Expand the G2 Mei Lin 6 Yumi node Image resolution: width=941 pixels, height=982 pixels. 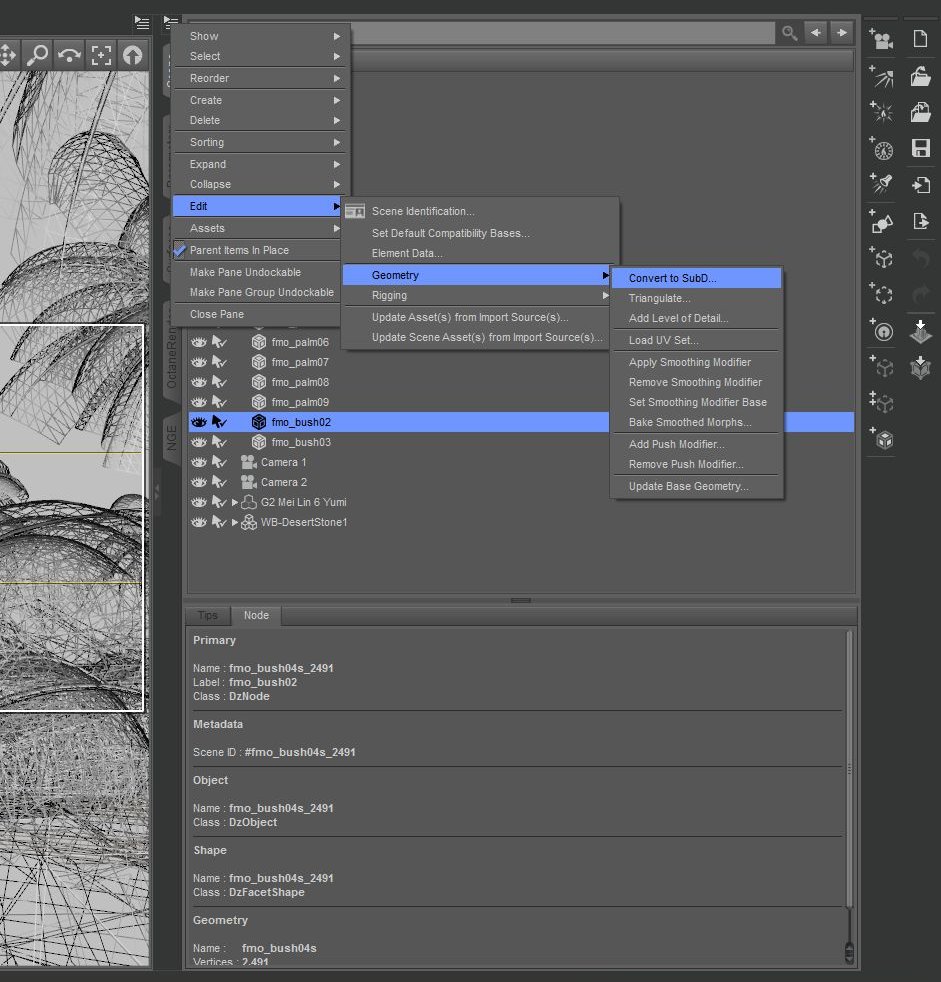236,502
